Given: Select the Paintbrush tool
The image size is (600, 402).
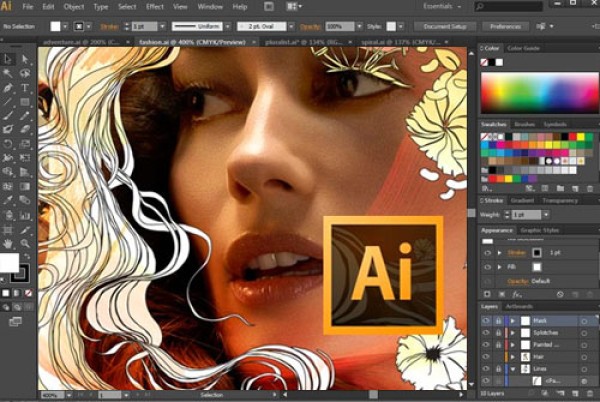Looking at the screenshot, I should click(x=8, y=115).
